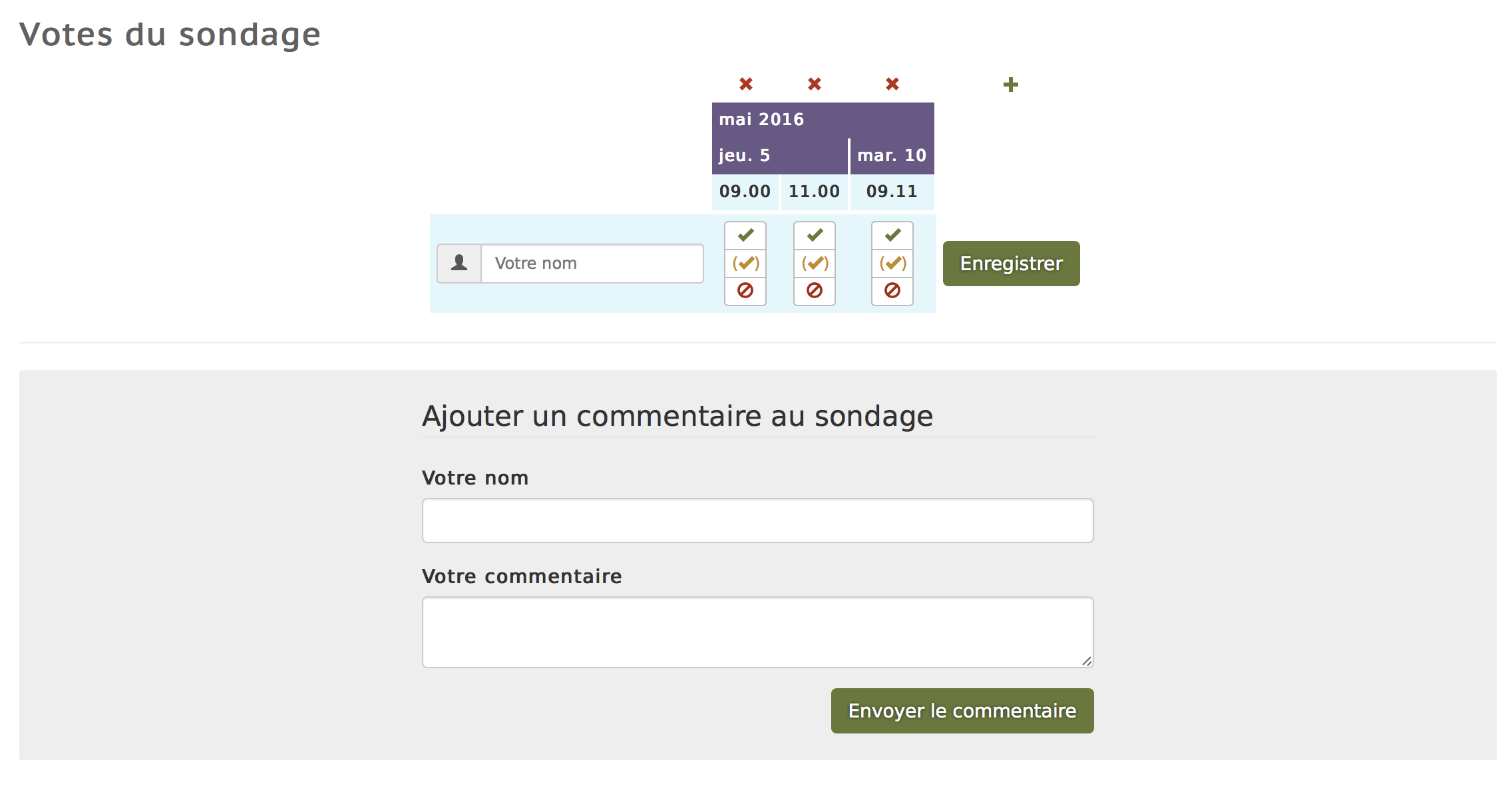The image size is (1512, 812).
Task: Click Envoyer le commentaire button
Action: click(962, 711)
